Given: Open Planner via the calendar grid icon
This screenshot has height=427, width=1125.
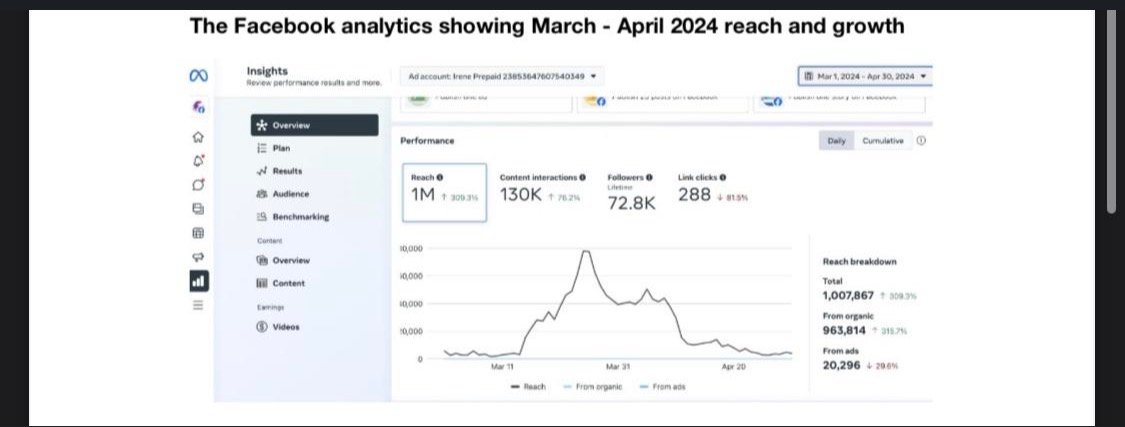Looking at the screenshot, I should (x=199, y=233).
